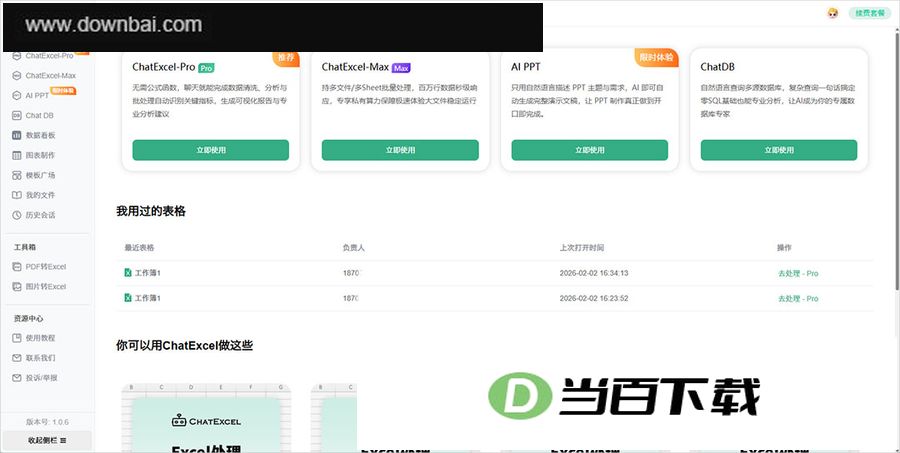Screen dimensions: 900x453
Task: Select timestamp 2026-02-02 16:23:52
Action: pos(593,299)
